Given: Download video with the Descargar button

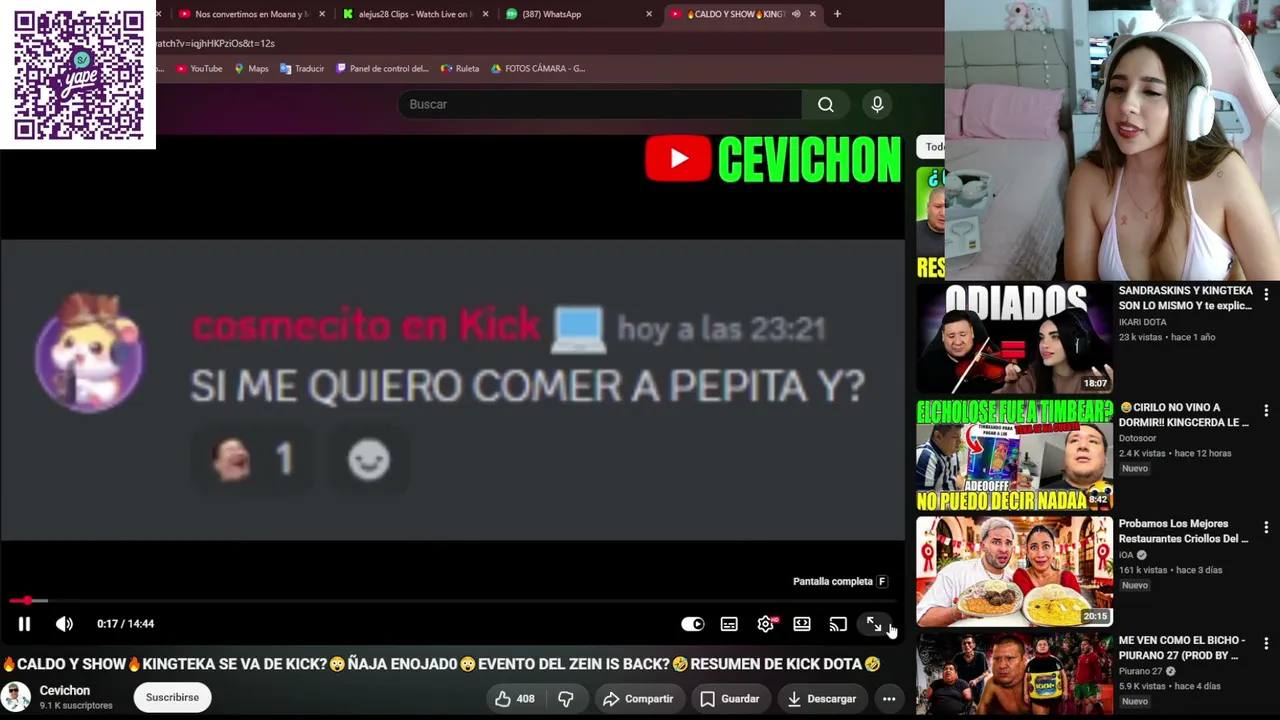Looking at the screenshot, I should tap(821, 699).
